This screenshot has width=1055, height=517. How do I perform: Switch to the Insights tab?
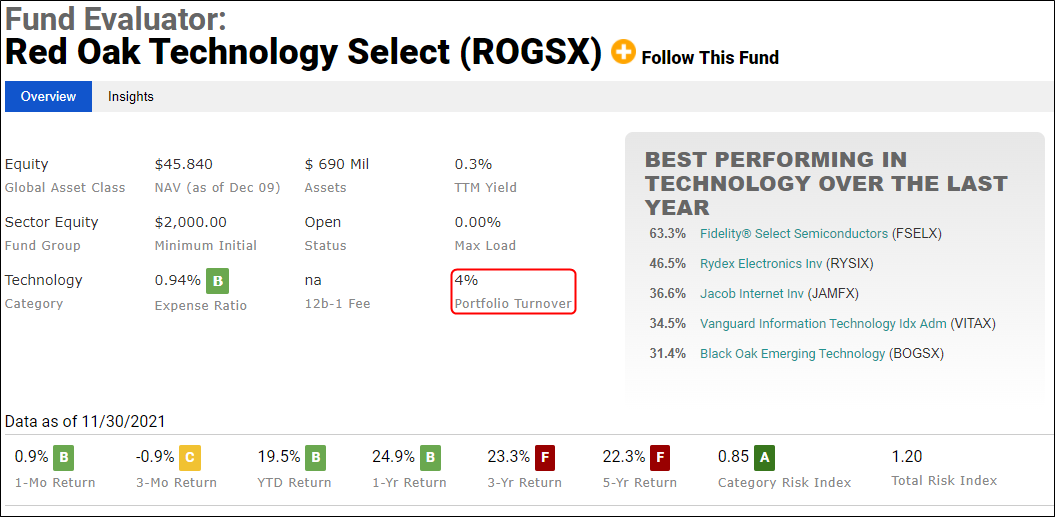[x=131, y=96]
